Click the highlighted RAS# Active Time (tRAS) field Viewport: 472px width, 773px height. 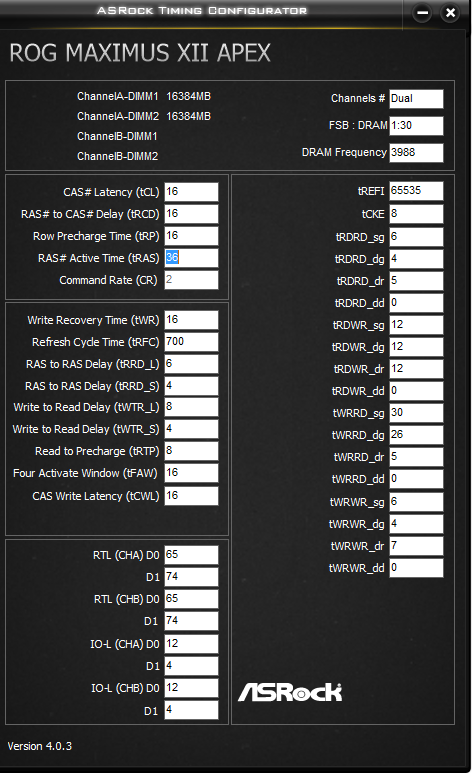[x=191, y=258]
